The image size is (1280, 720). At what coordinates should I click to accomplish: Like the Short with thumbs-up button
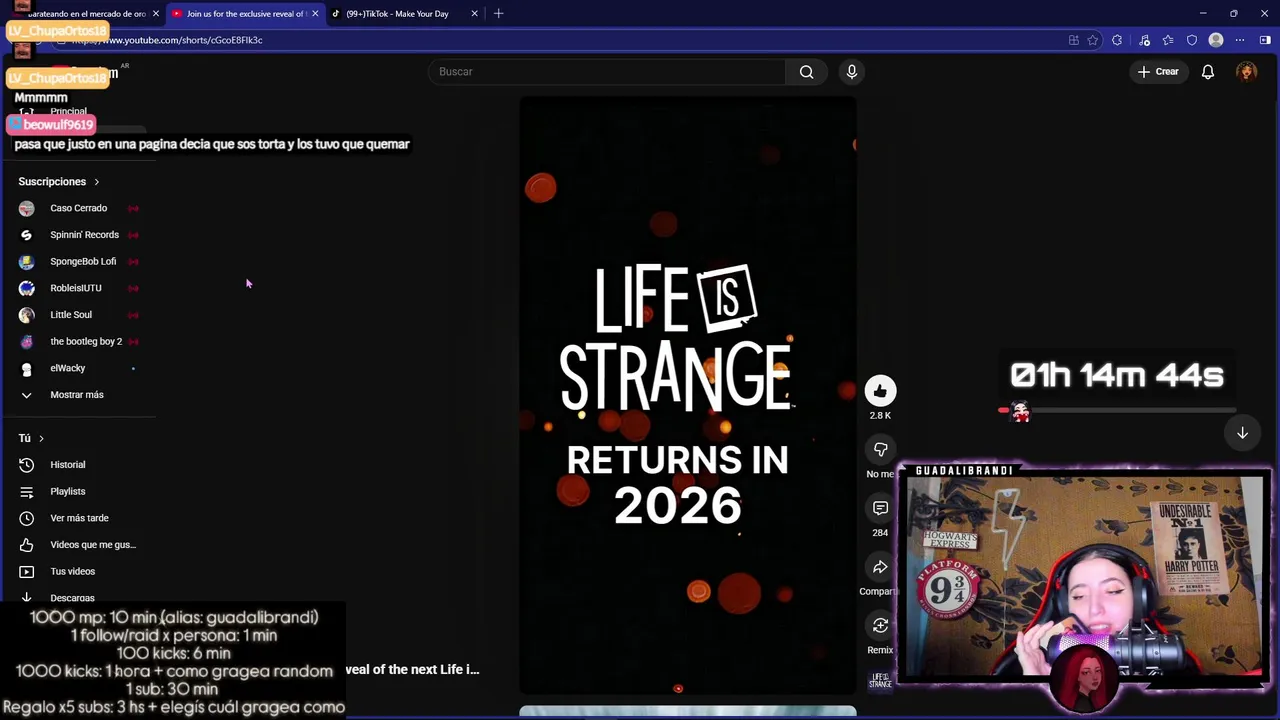[x=880, y=391]
